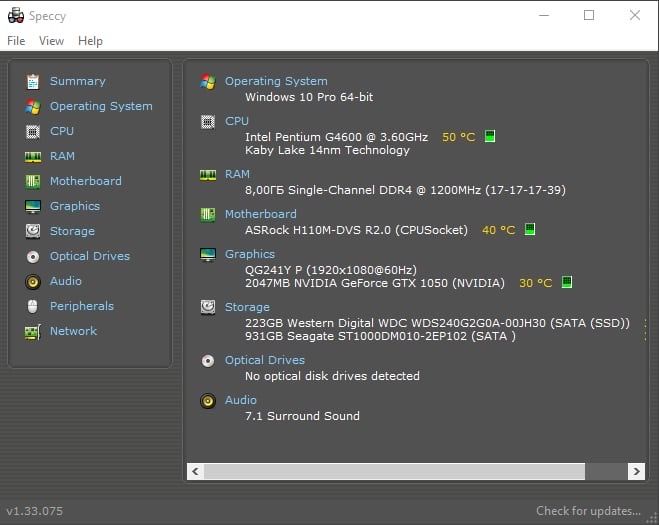
Task: Click the RAM icon in summary panel
Action: [208, 175]
